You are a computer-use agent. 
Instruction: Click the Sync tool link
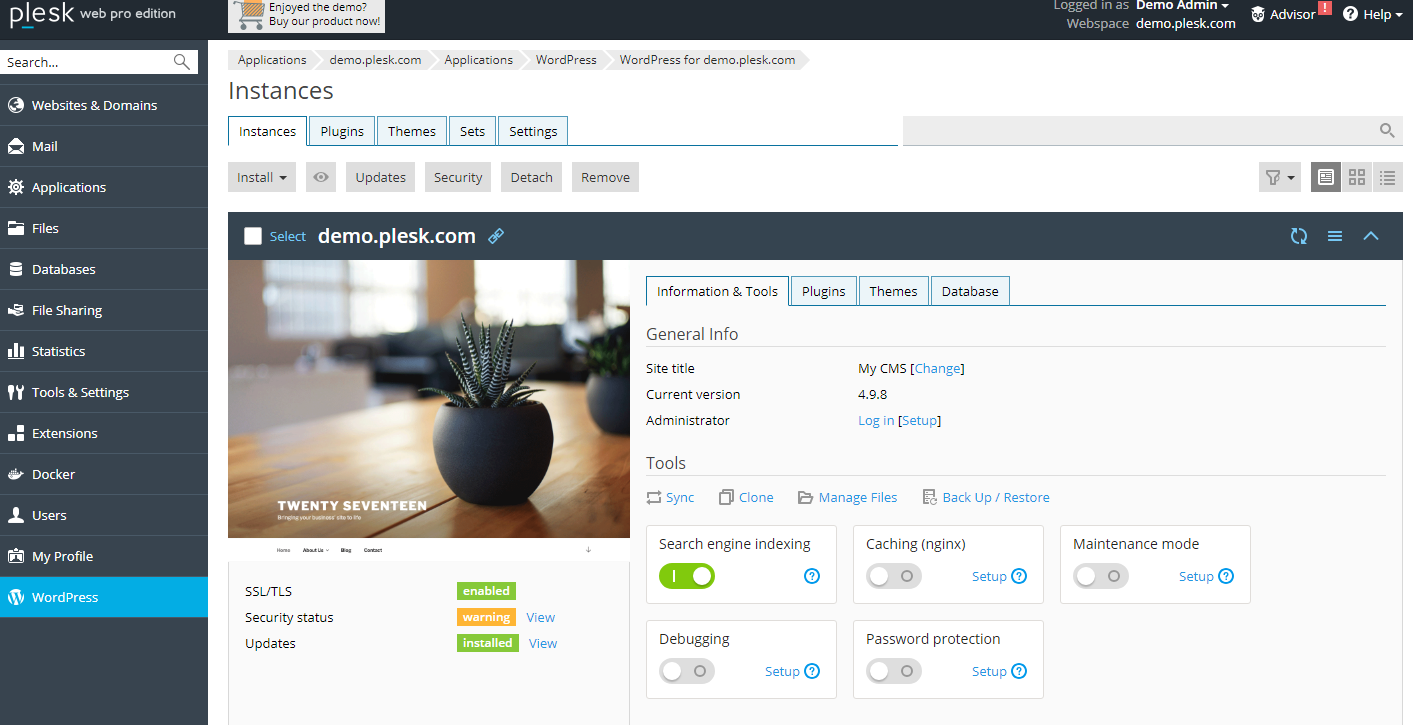click(670, 497)
